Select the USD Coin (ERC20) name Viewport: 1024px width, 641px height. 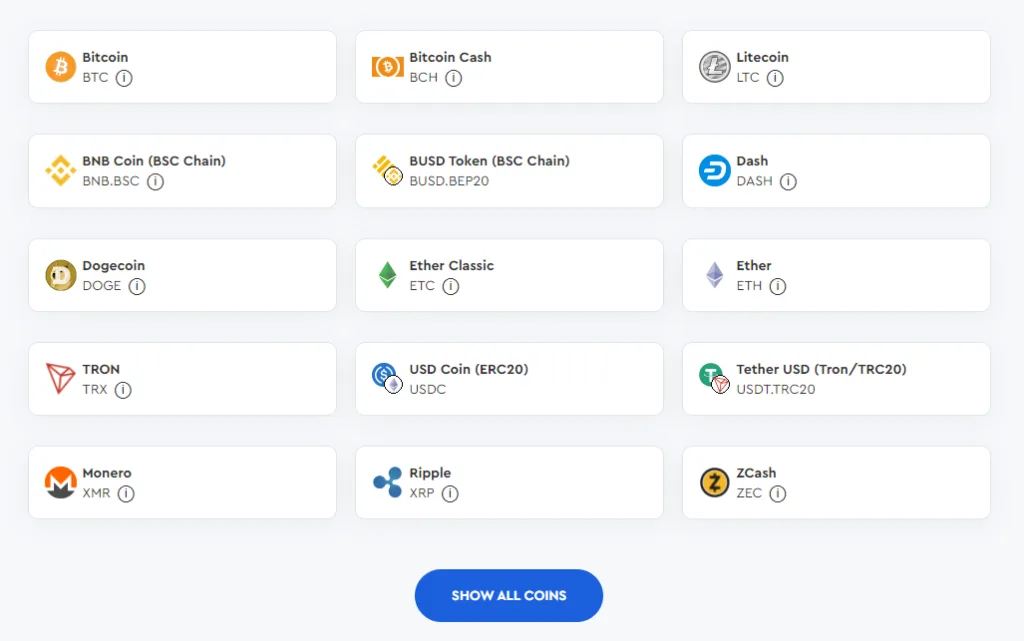[x=469, y=369]
